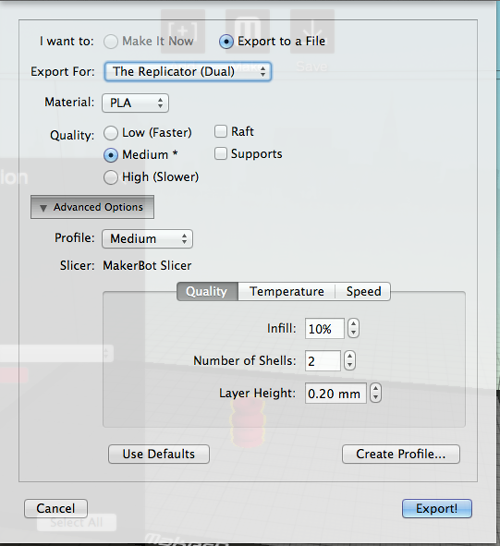Screen dimensions: 500x546
Task: Enable the Raft checkbox
Action: [x=221, y=132]
